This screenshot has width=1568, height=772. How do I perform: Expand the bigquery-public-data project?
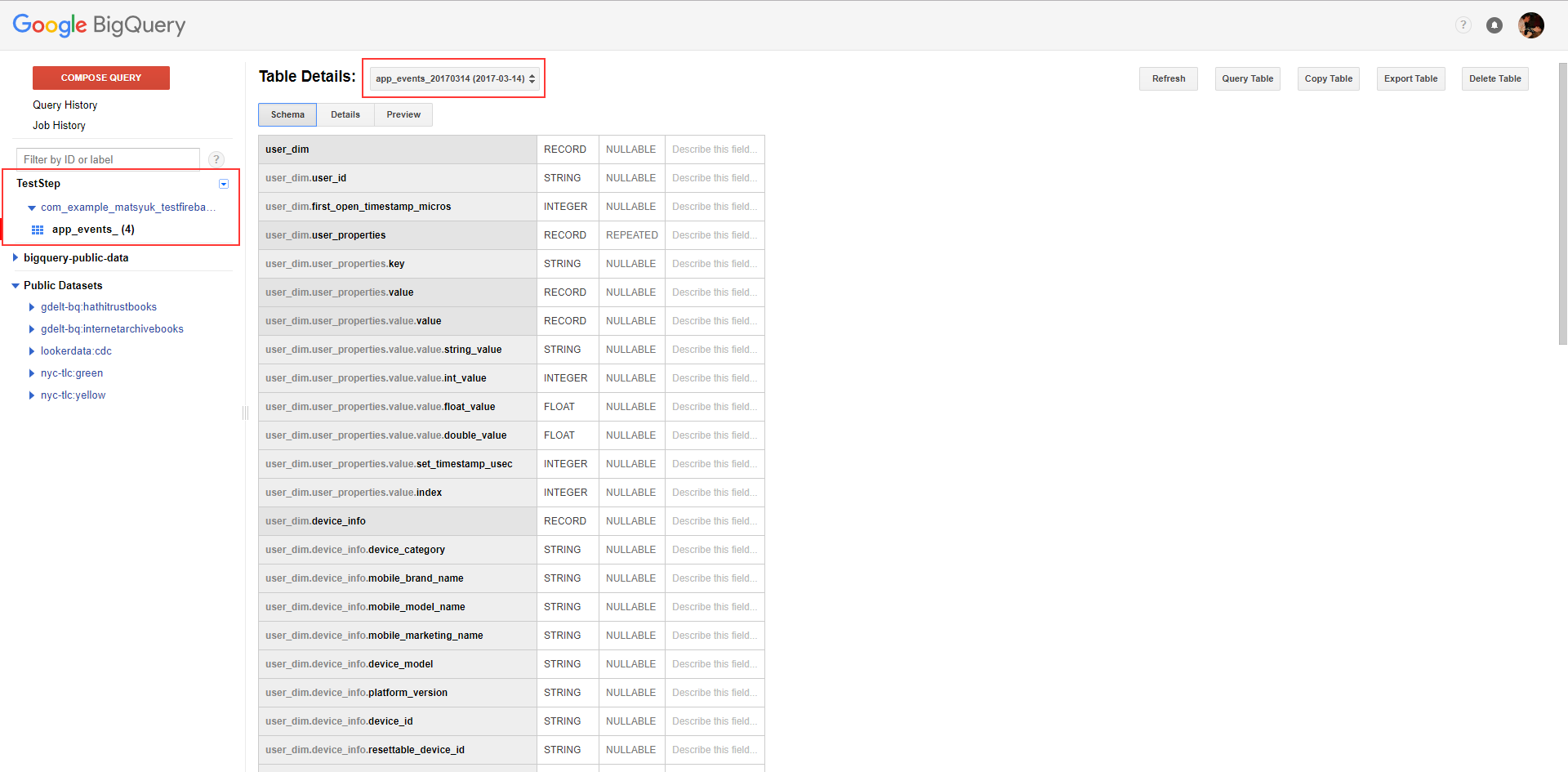[x=15, y=258]
